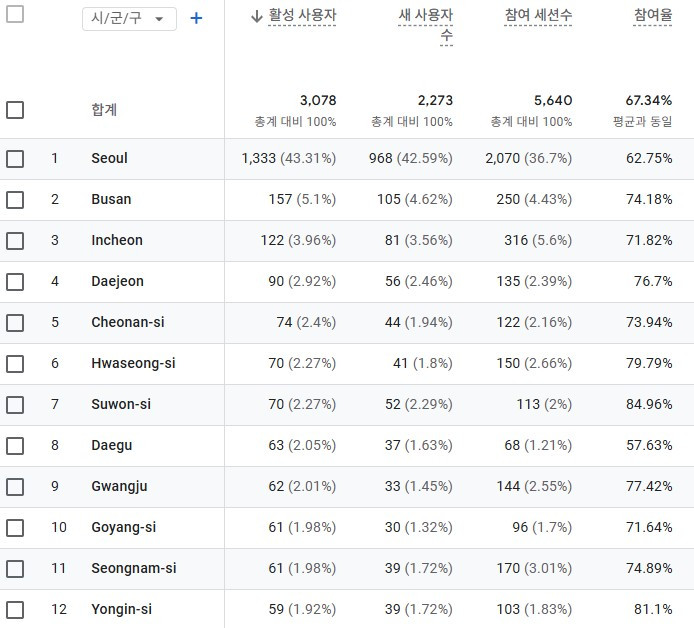694x628 pixels.
Task: Select the Seoul row checkbox
Action: [x=15, y=158]
